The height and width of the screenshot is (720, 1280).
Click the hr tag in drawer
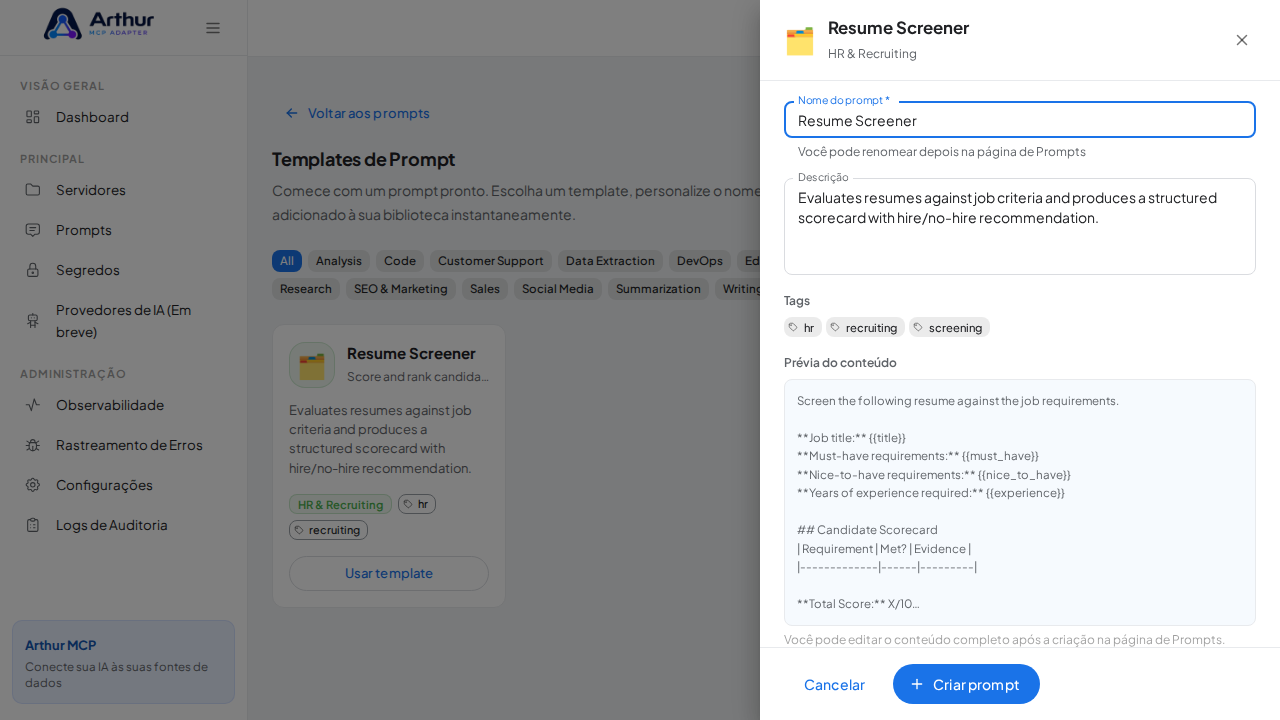click(x=803, y=327)
